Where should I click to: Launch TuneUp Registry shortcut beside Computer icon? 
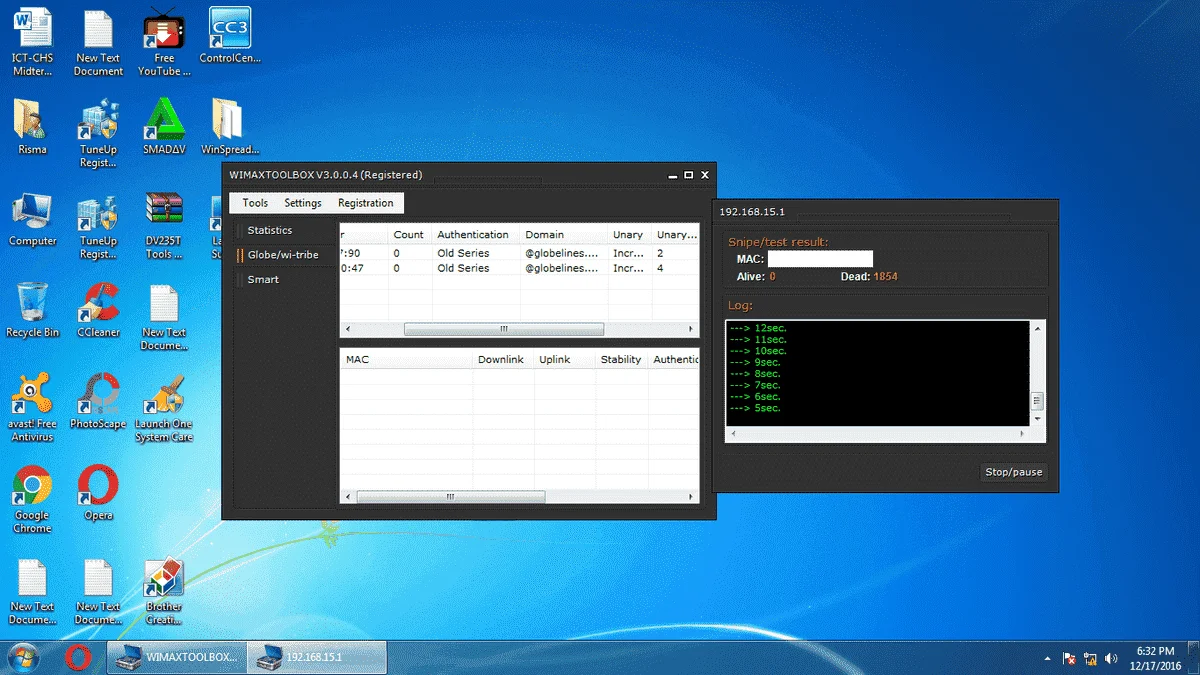pyautogui.click(x=98, y=225)
